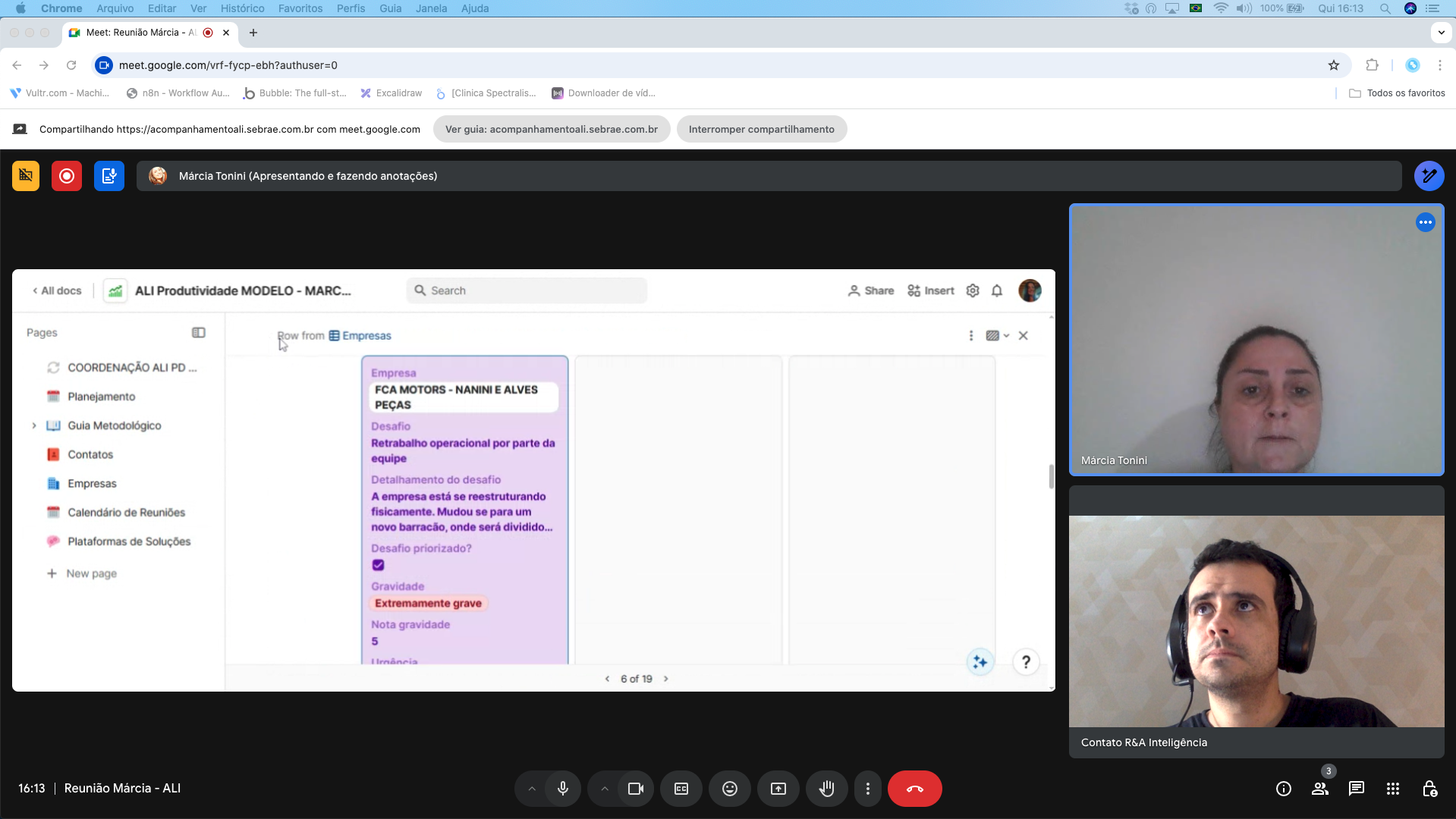The image size is (1456, 819).
Task: Open the Arquivo menu
Action: click(x=115, y=8)
